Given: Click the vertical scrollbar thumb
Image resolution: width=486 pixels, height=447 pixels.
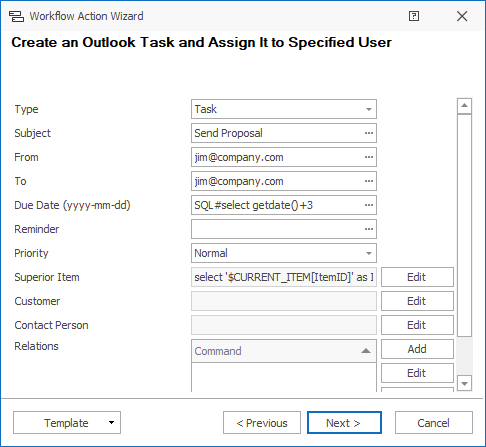Looking at the screenshot, I should pos(464,225).
